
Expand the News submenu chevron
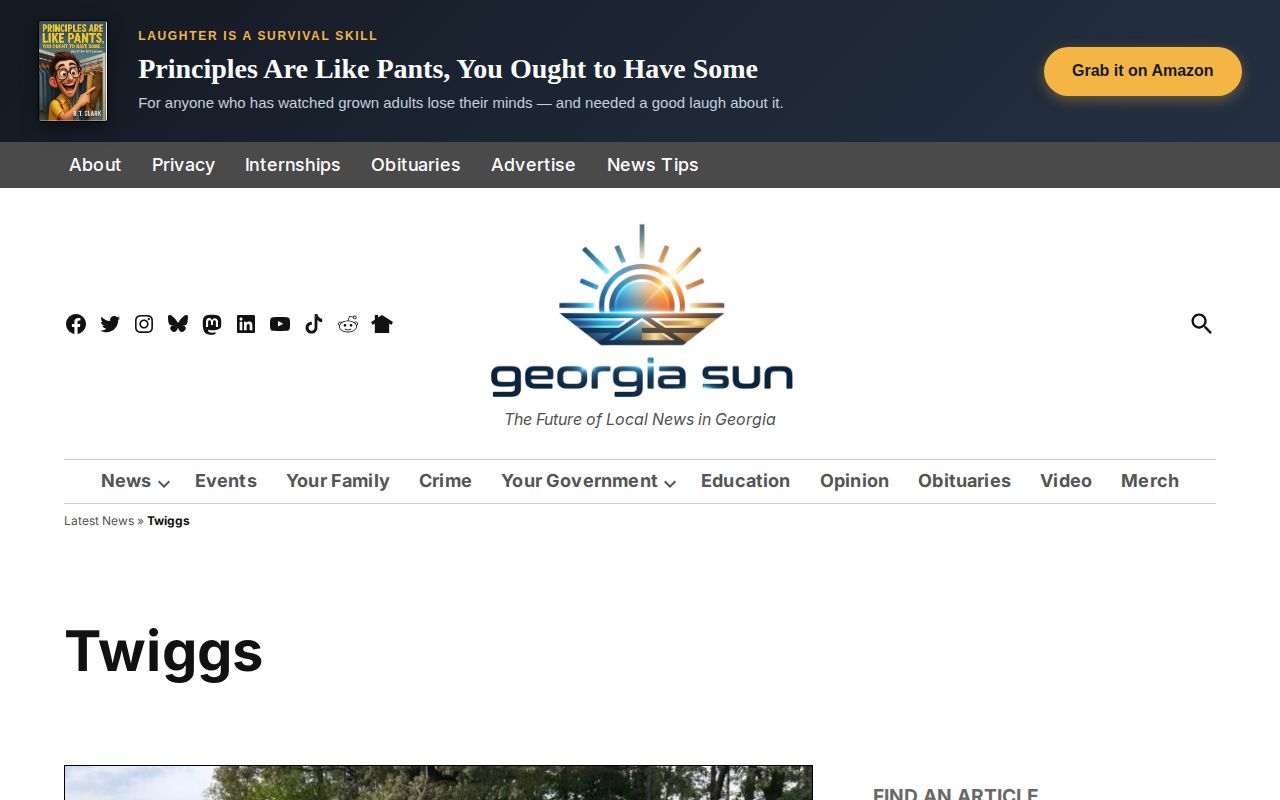point(164,484)
